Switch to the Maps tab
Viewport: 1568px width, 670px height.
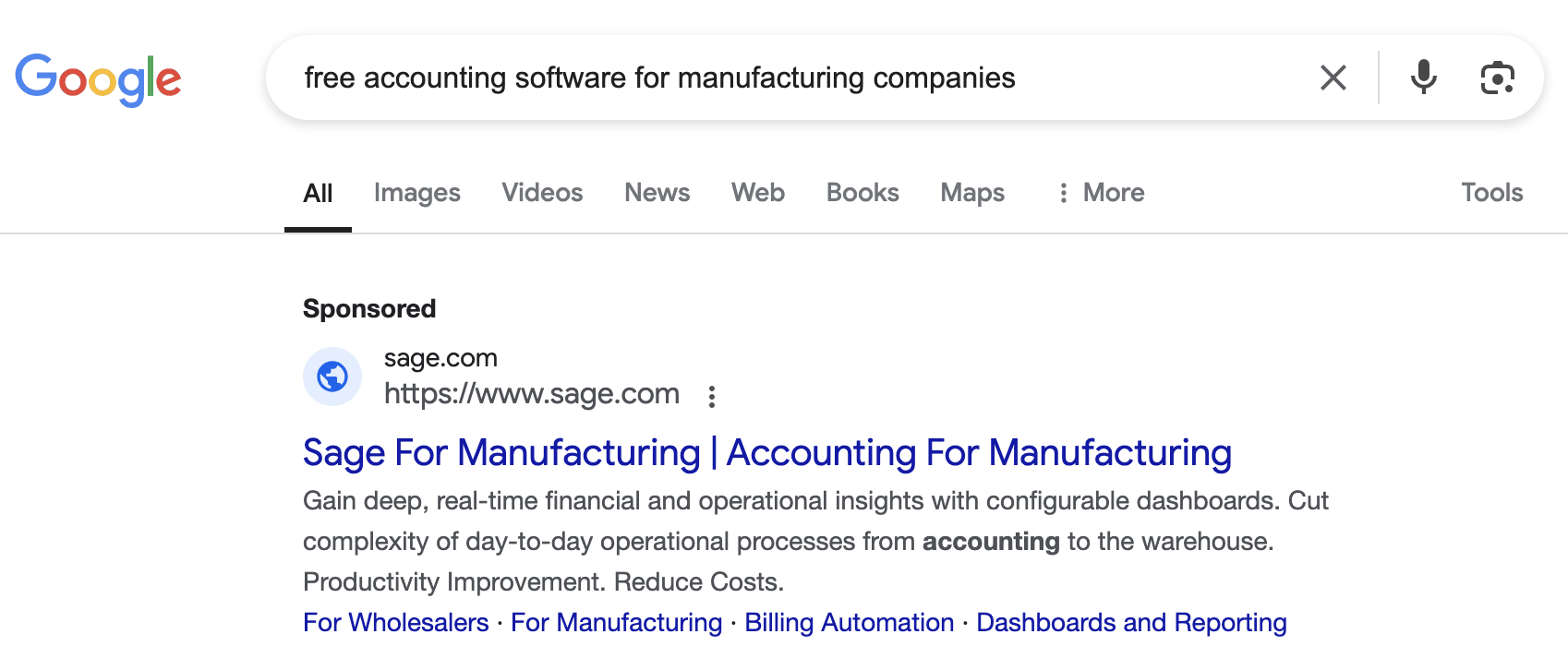pos(971,192)
